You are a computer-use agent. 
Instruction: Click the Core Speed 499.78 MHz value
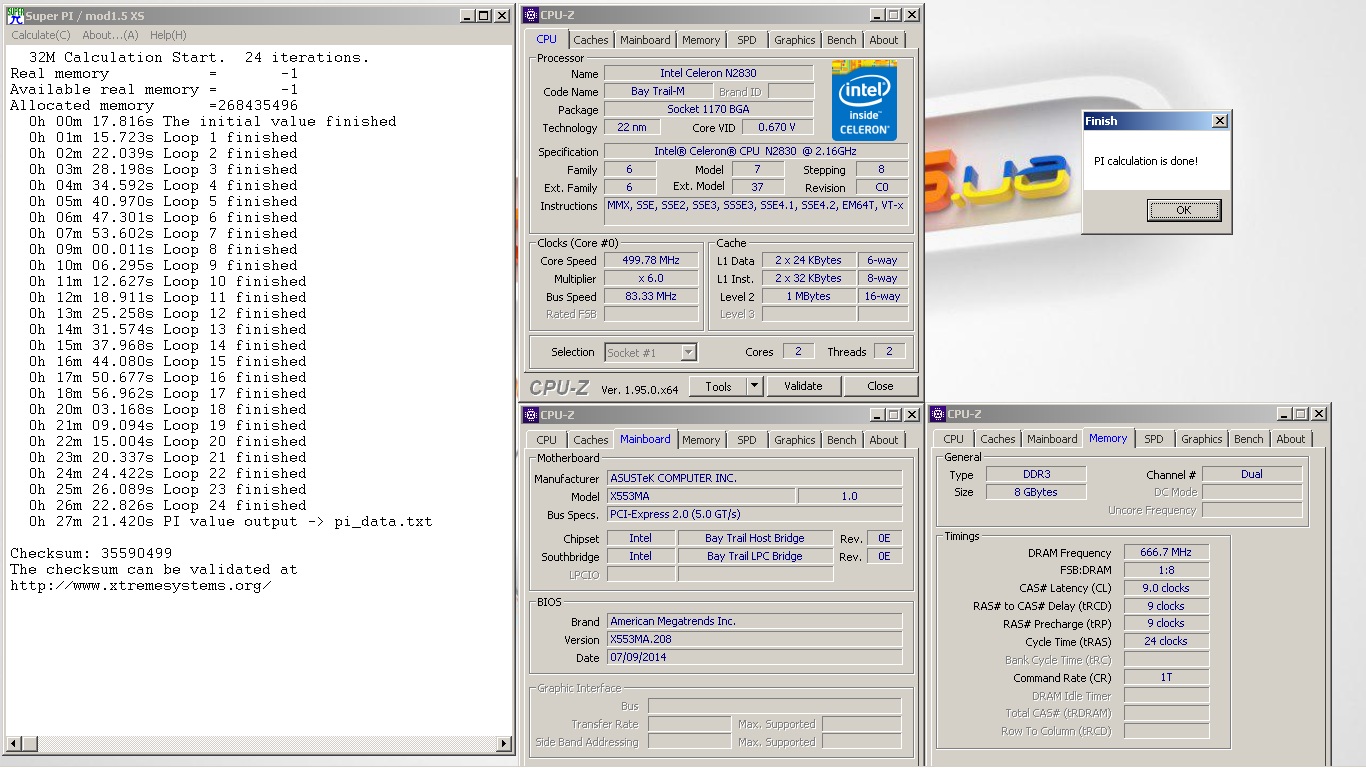(650, 260)
